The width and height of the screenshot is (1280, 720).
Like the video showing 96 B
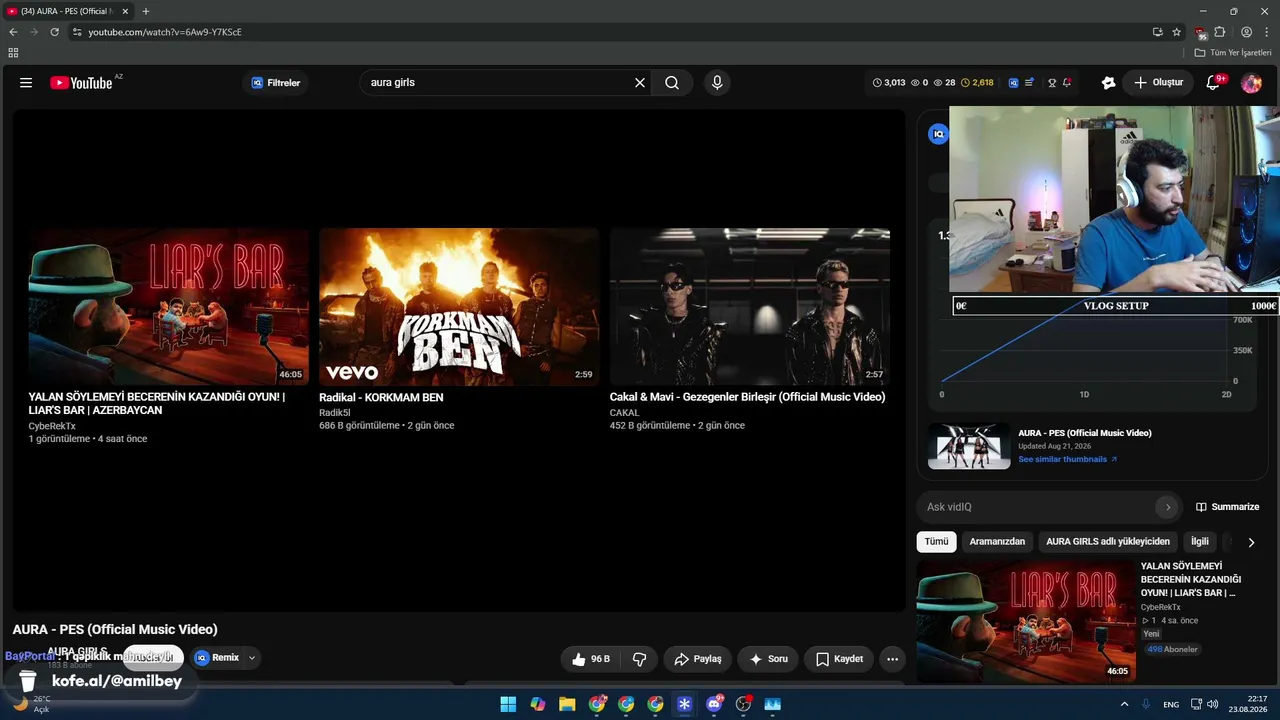click(x=590, y=659)
